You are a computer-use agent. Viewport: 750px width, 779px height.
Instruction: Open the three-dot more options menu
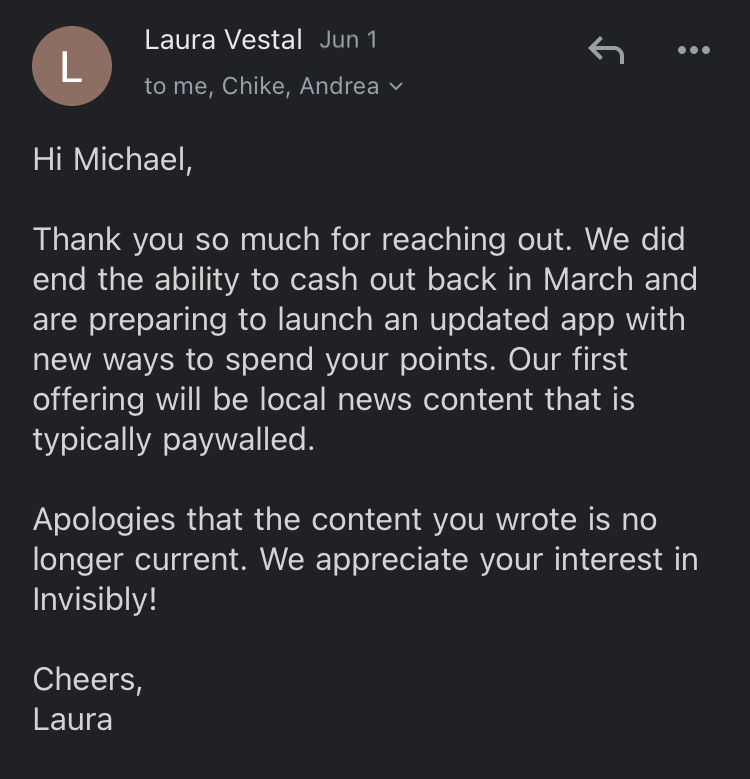[x=694, y=50]
